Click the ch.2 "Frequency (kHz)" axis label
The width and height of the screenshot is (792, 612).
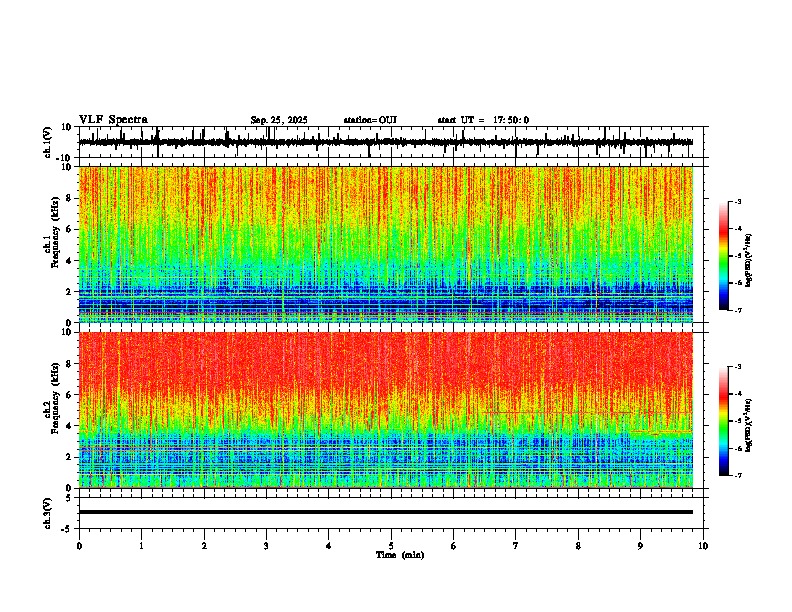pyautogui.click(x=55, y=398)
